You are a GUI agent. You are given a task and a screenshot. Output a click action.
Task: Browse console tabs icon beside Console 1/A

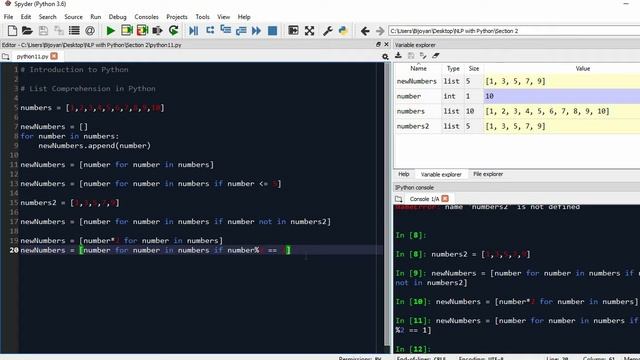click(x=398, y=199)
